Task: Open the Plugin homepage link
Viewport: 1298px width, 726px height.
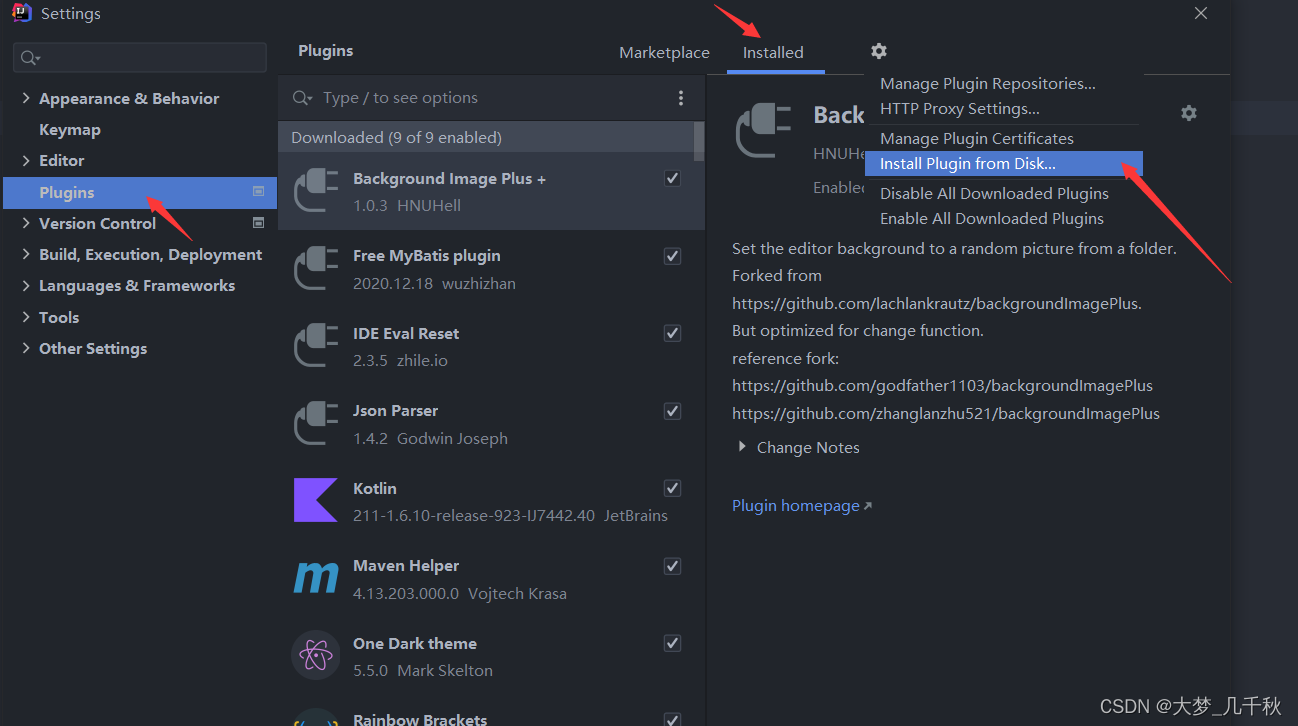Action: pos(802,506)
